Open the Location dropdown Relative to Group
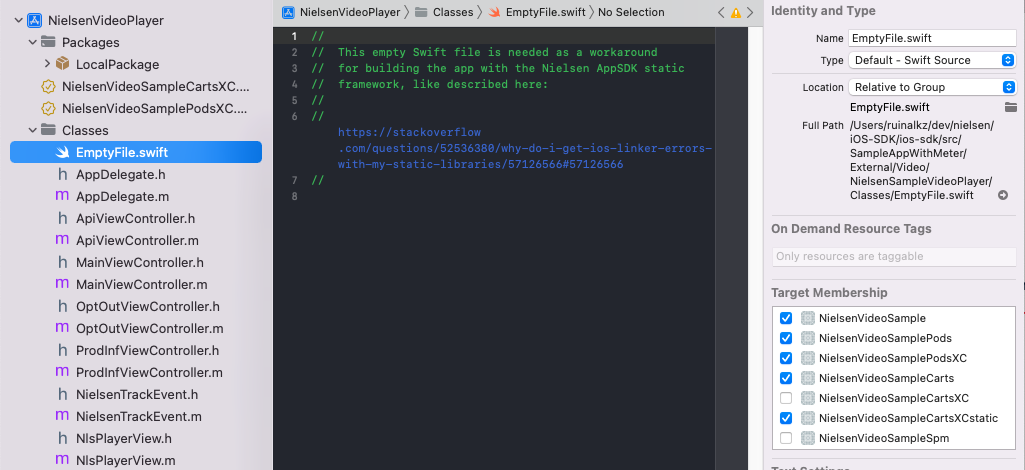 [932, 87]
